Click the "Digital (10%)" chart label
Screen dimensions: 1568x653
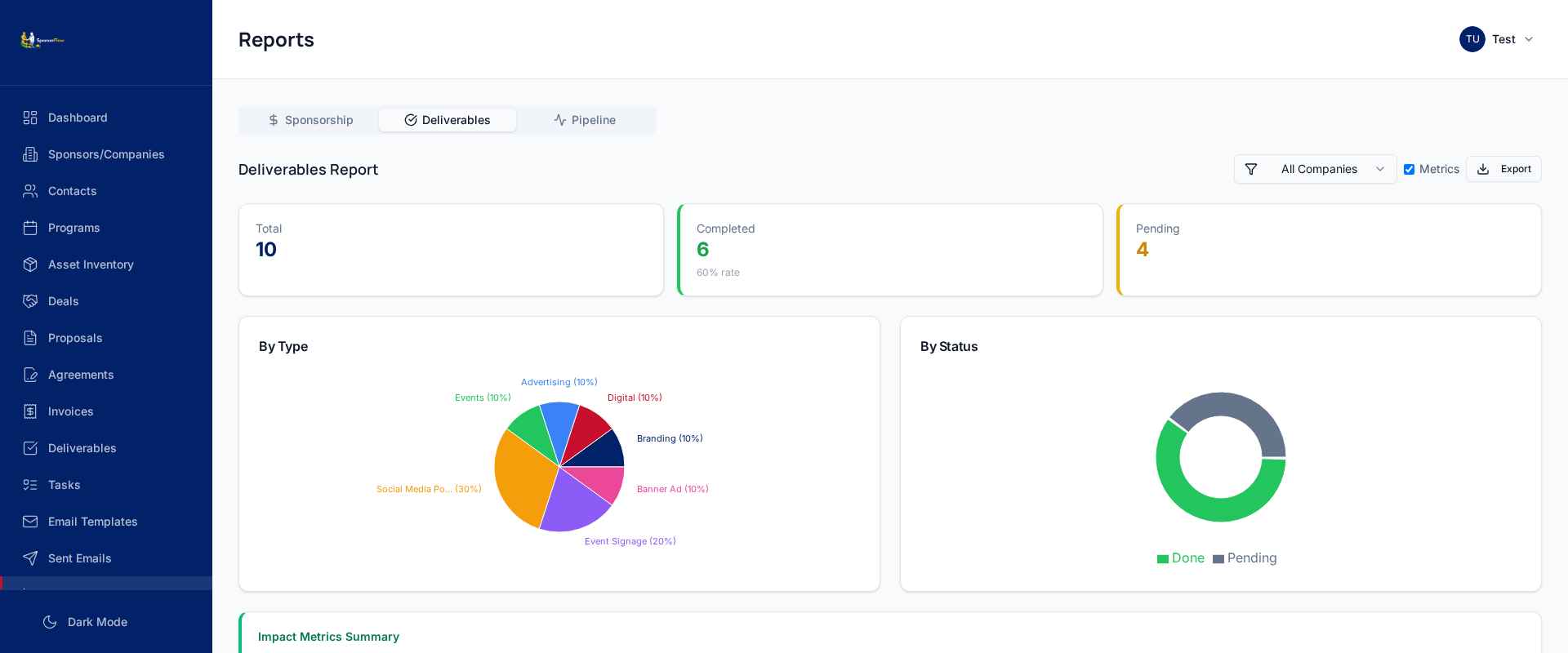[x=635, y=398]
